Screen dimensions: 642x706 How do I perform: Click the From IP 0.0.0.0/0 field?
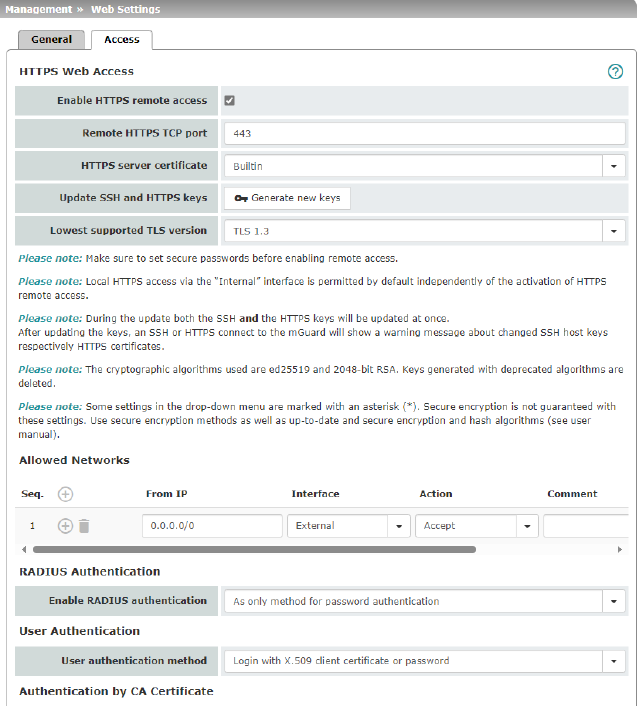pyautogui.click(x=212, y=526)
